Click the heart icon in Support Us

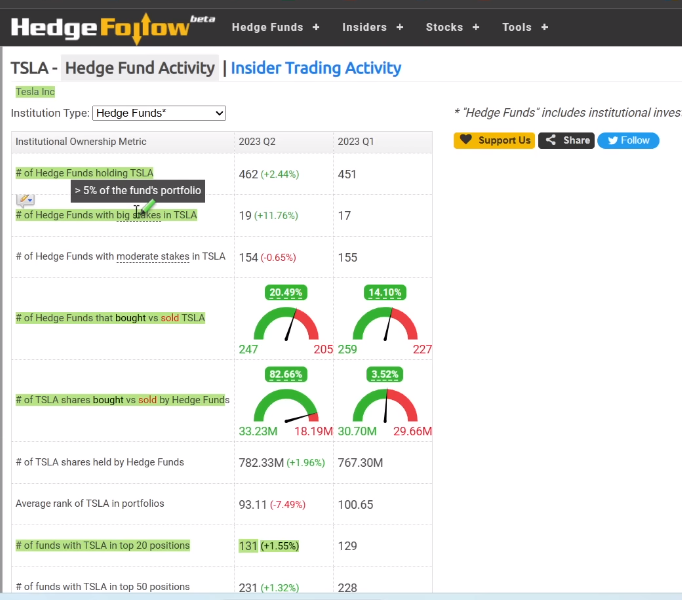[466, 140]
